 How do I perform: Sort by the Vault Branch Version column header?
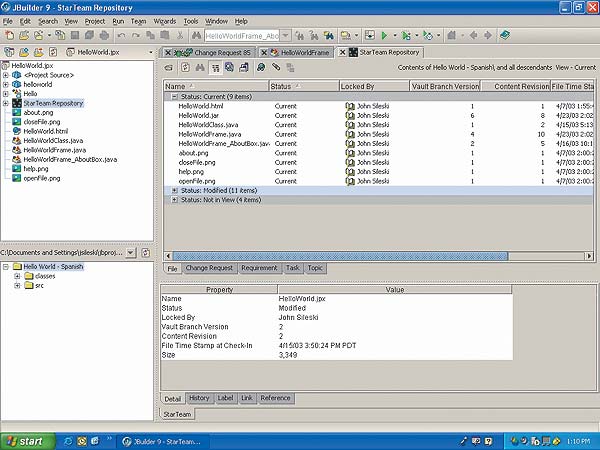coord(445,86)
